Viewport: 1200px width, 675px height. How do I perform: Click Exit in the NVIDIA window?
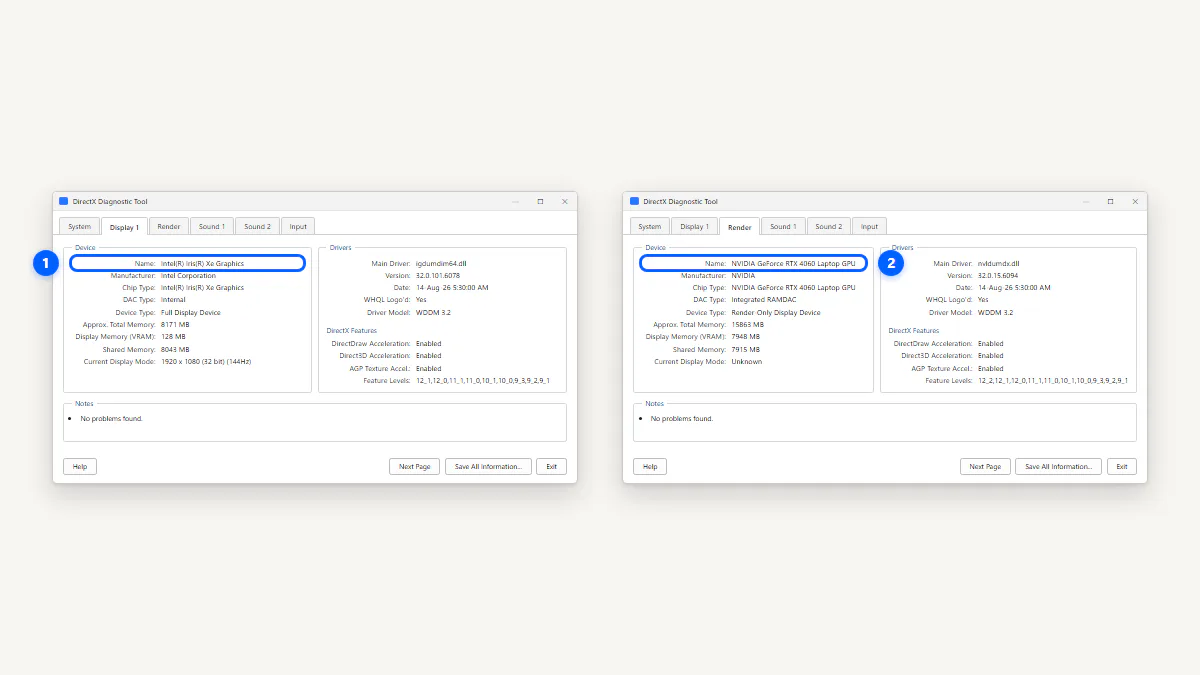1122,467
